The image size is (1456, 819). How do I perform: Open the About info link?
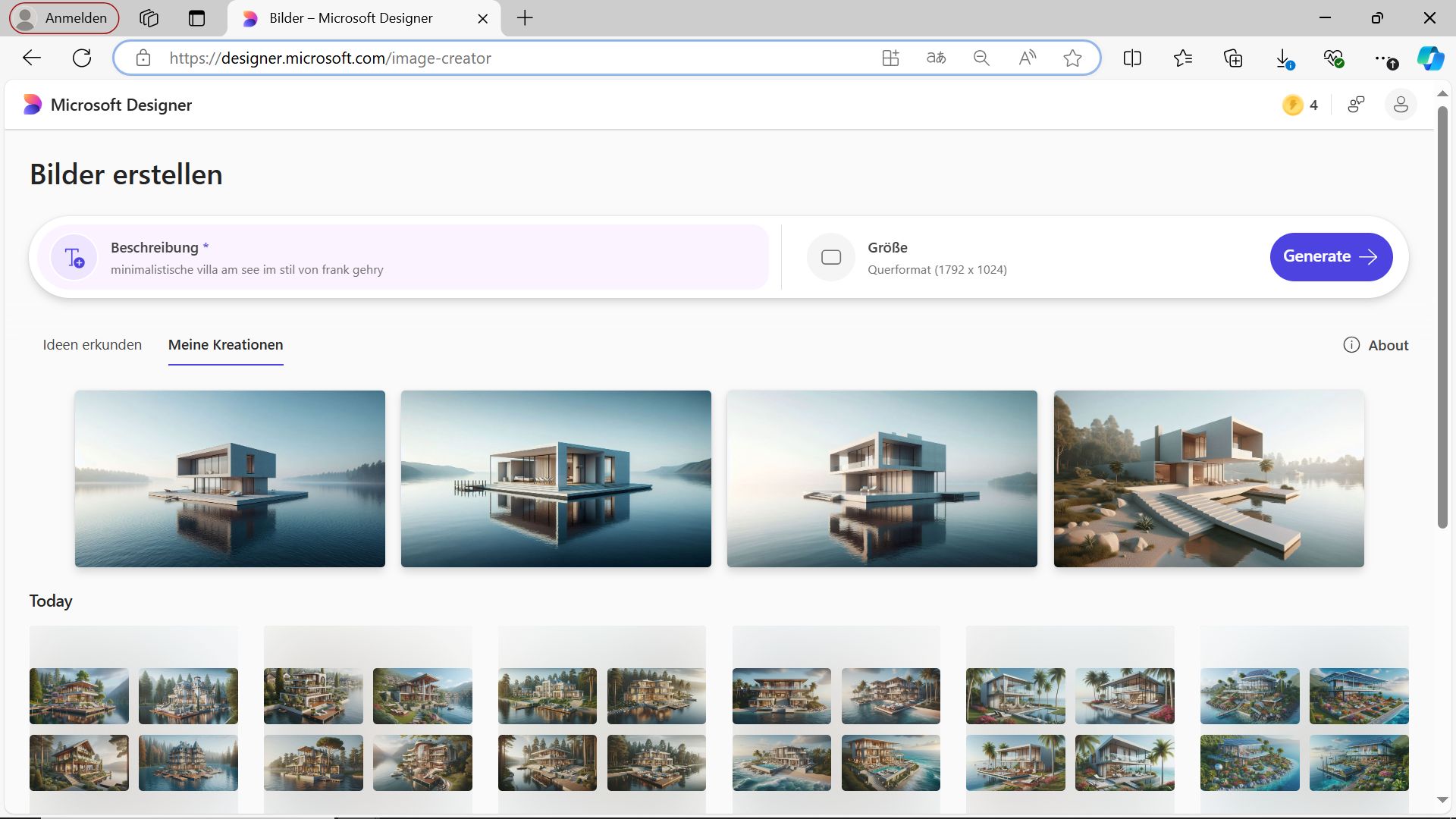1376,345
